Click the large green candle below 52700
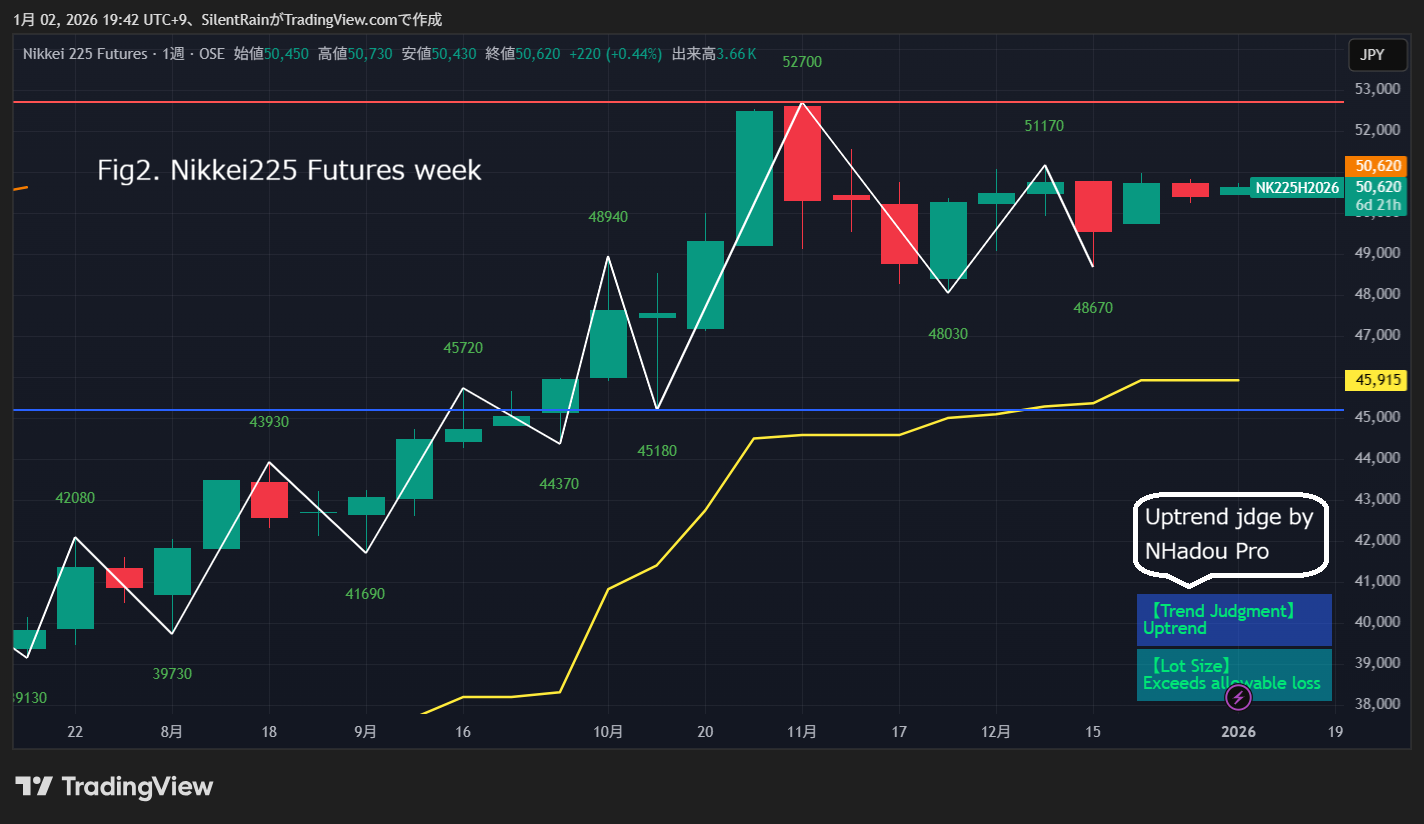This screenshot has width=1424, height=824. [x=754, y=178]
